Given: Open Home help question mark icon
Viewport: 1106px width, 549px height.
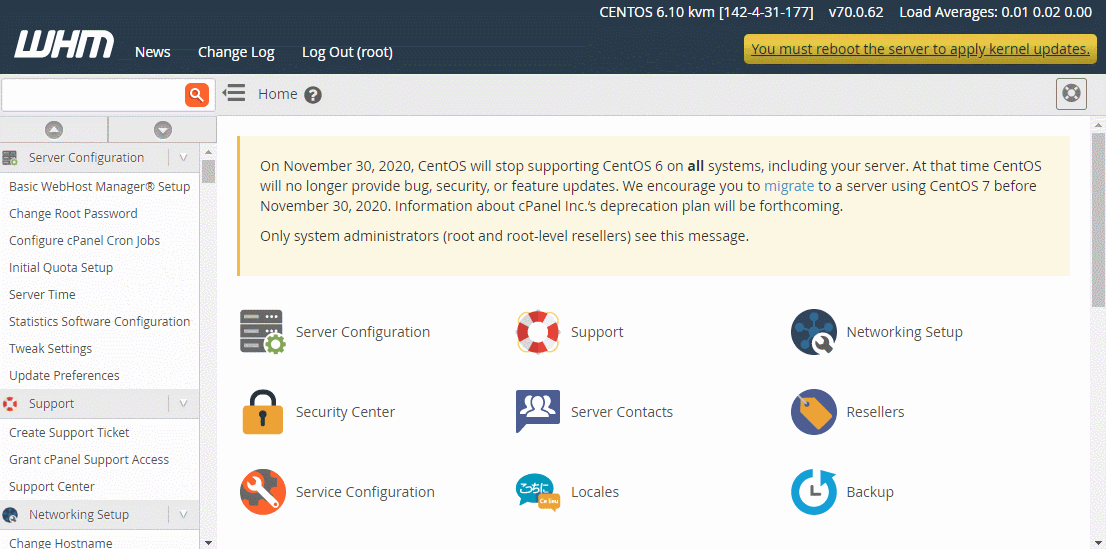Looking at the screenshot, I should [313, 95].
